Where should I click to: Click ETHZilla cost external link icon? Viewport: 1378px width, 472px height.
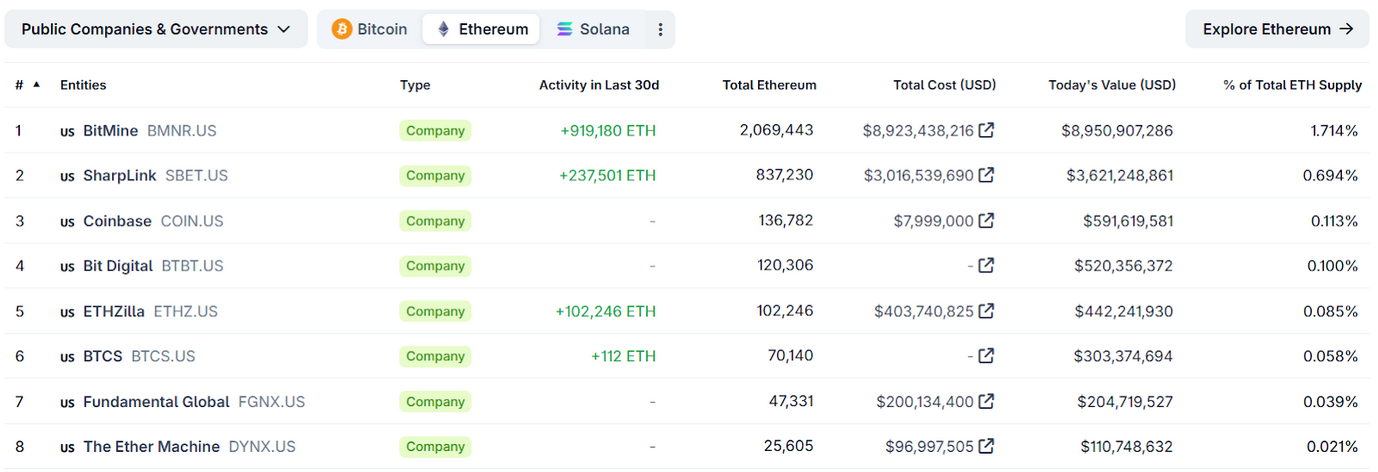pyautogui.click(x=986, y=311)
